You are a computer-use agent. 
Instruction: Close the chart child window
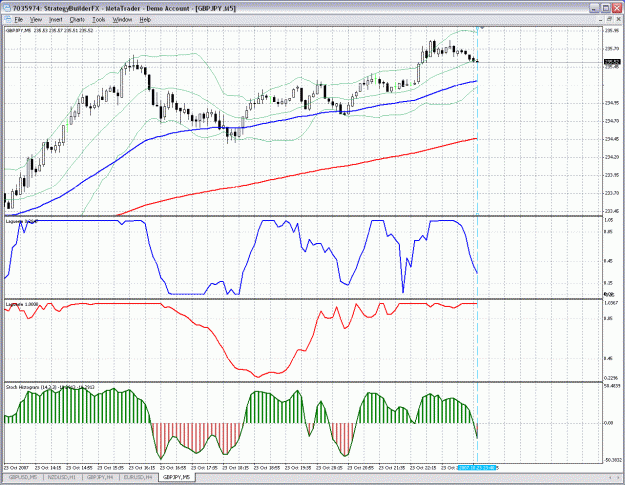[617, 19]
